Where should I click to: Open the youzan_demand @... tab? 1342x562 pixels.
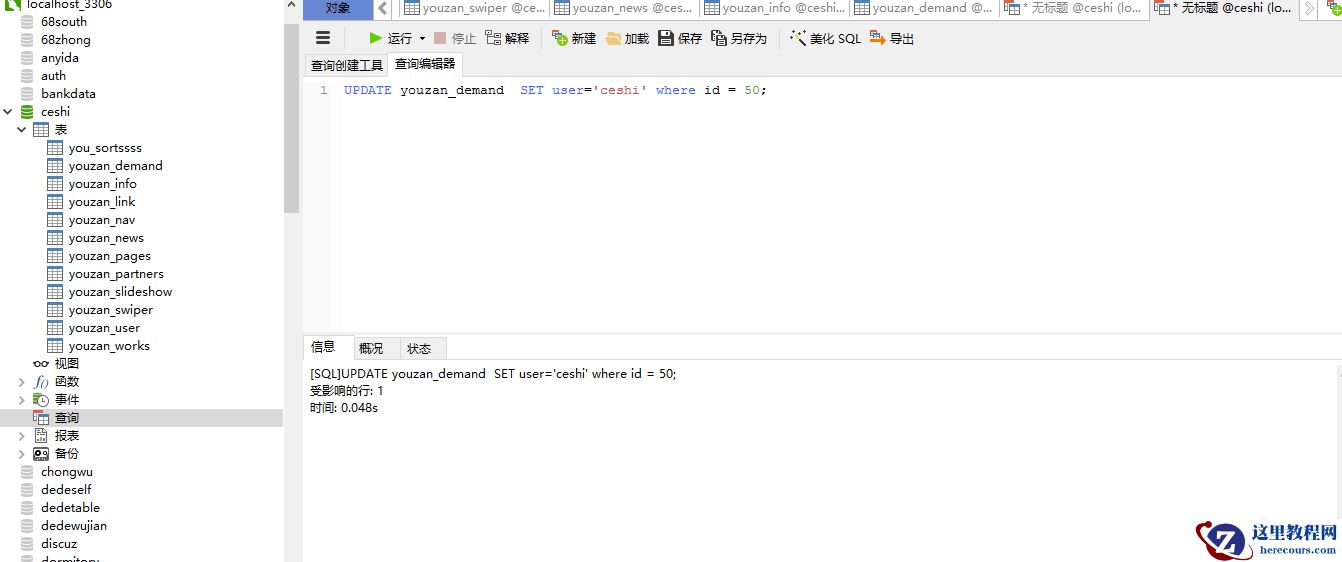924,9
